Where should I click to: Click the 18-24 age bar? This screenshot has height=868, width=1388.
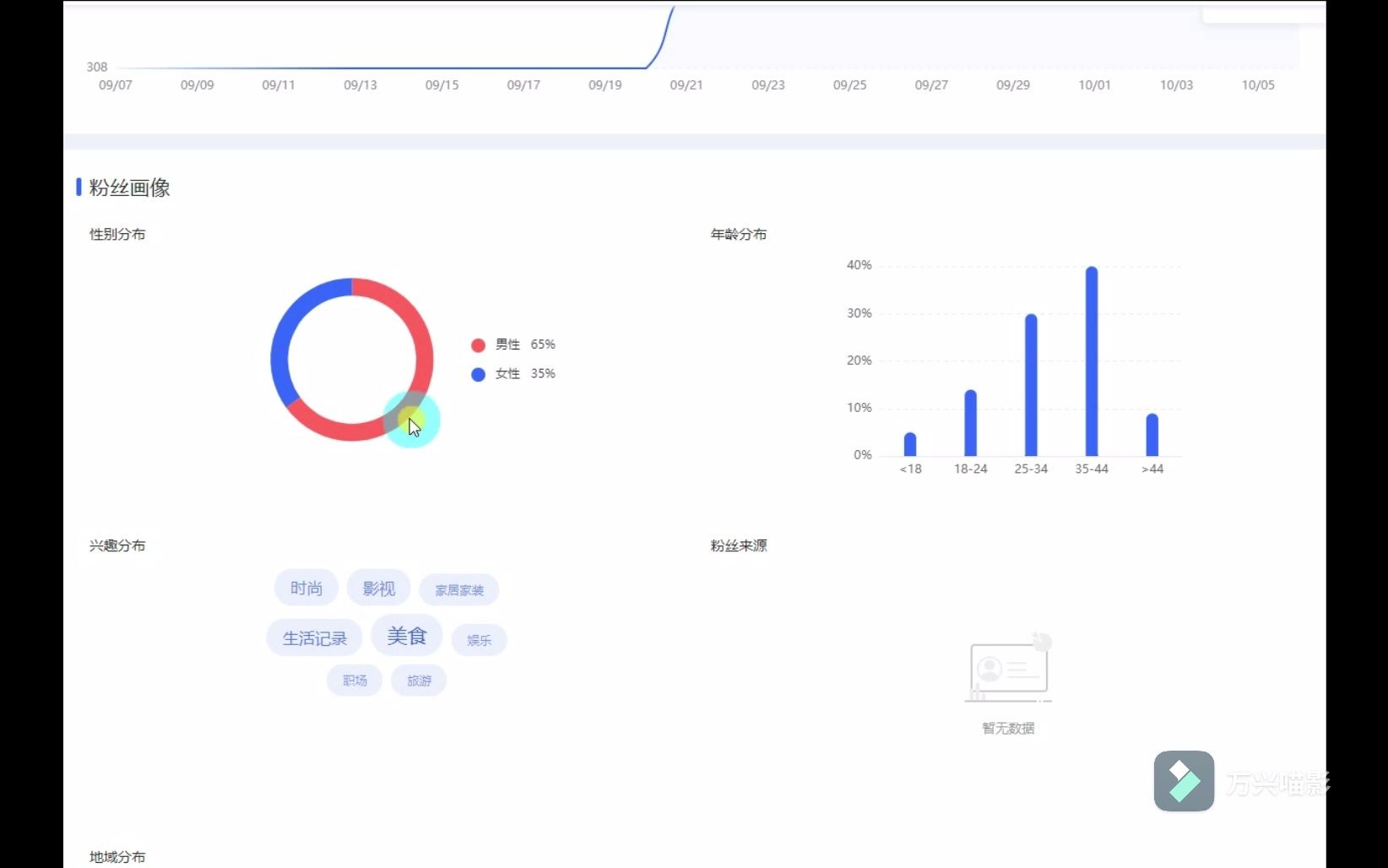(x=971, y=423)
